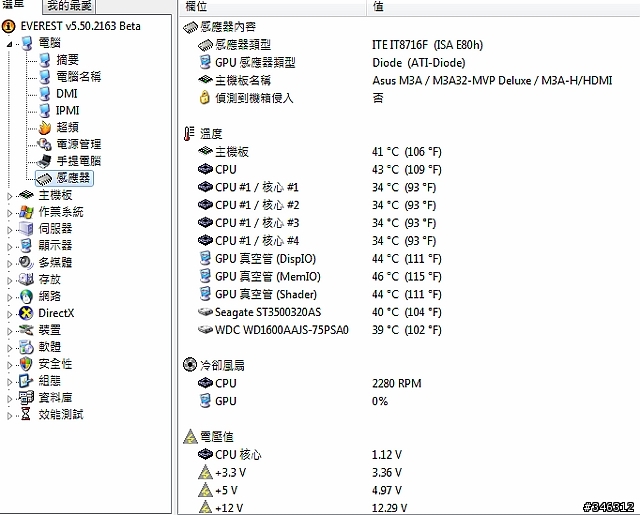The height and width of the screenshot is (515, 640).
Task: Click the 裝置 devices icon
Action: [x=26, y=330]
